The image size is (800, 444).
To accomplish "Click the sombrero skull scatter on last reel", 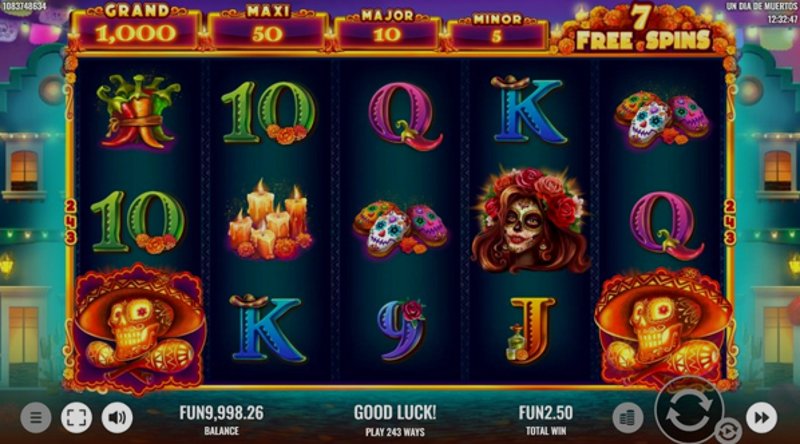I will (x=663, y=330).
